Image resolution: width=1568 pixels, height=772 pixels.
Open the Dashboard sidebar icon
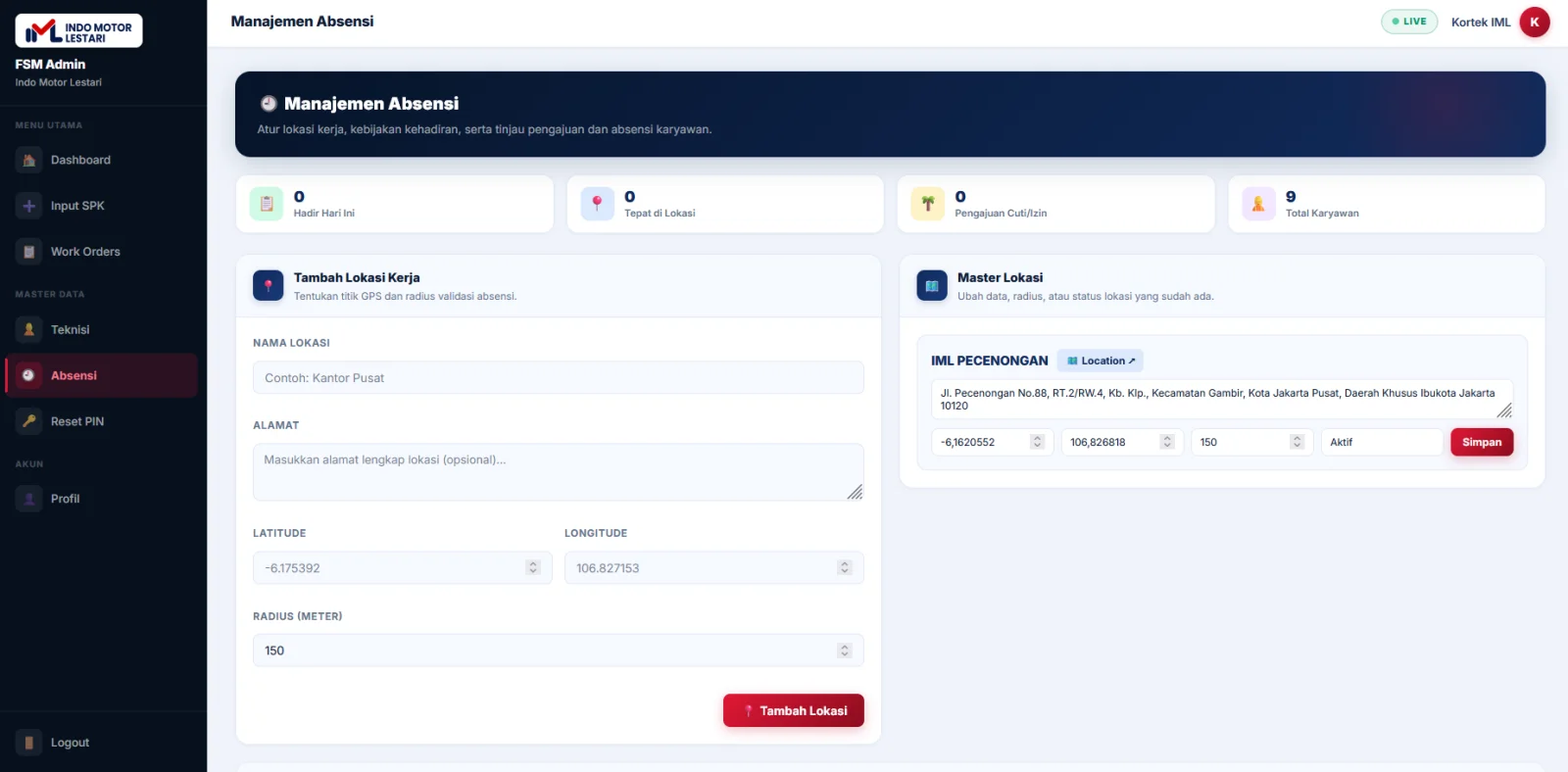coord(29,160)
